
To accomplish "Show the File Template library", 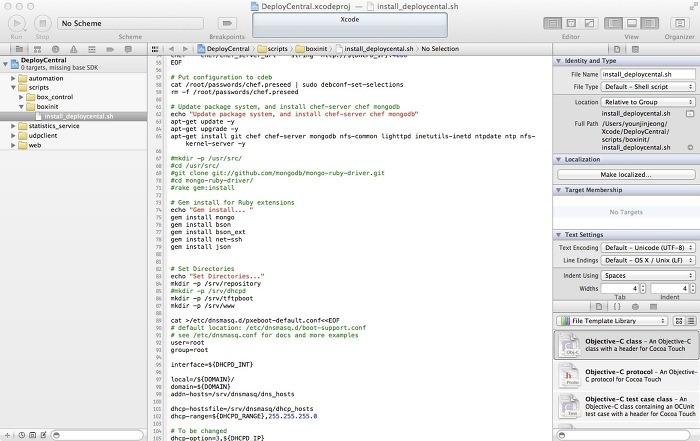I will [599, 307].
